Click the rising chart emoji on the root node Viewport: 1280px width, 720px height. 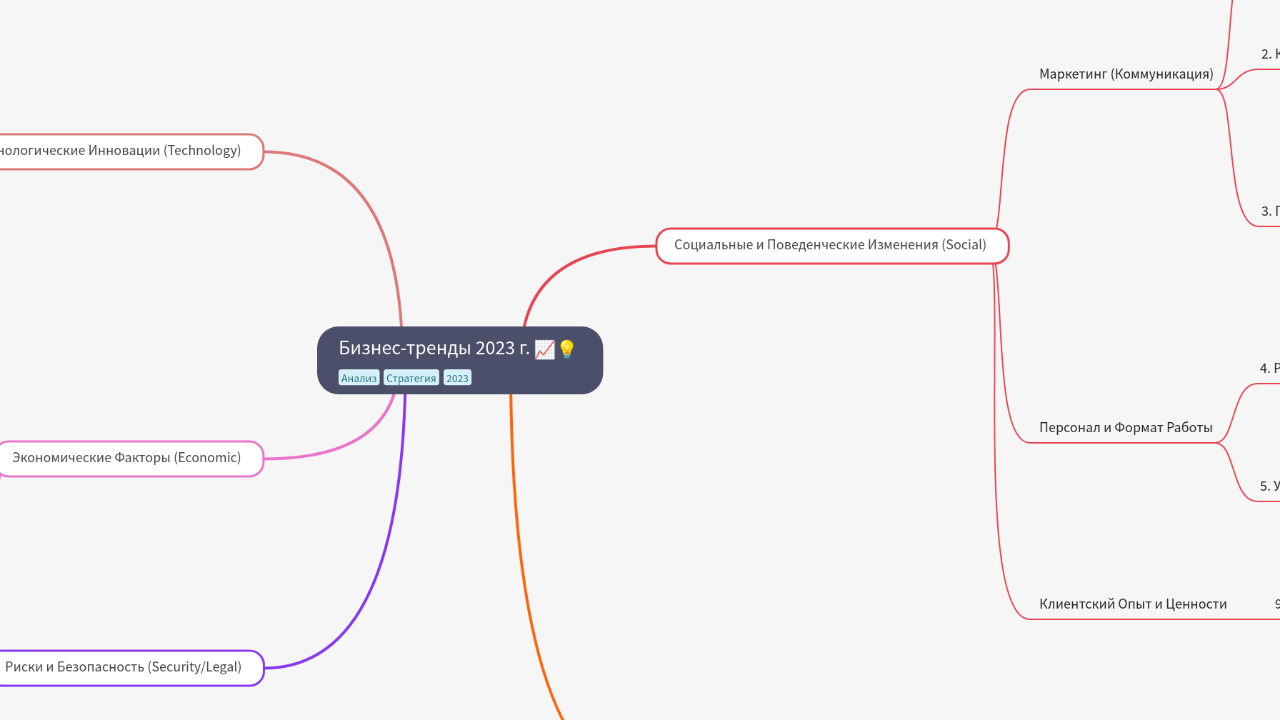(x=545, y=350)
